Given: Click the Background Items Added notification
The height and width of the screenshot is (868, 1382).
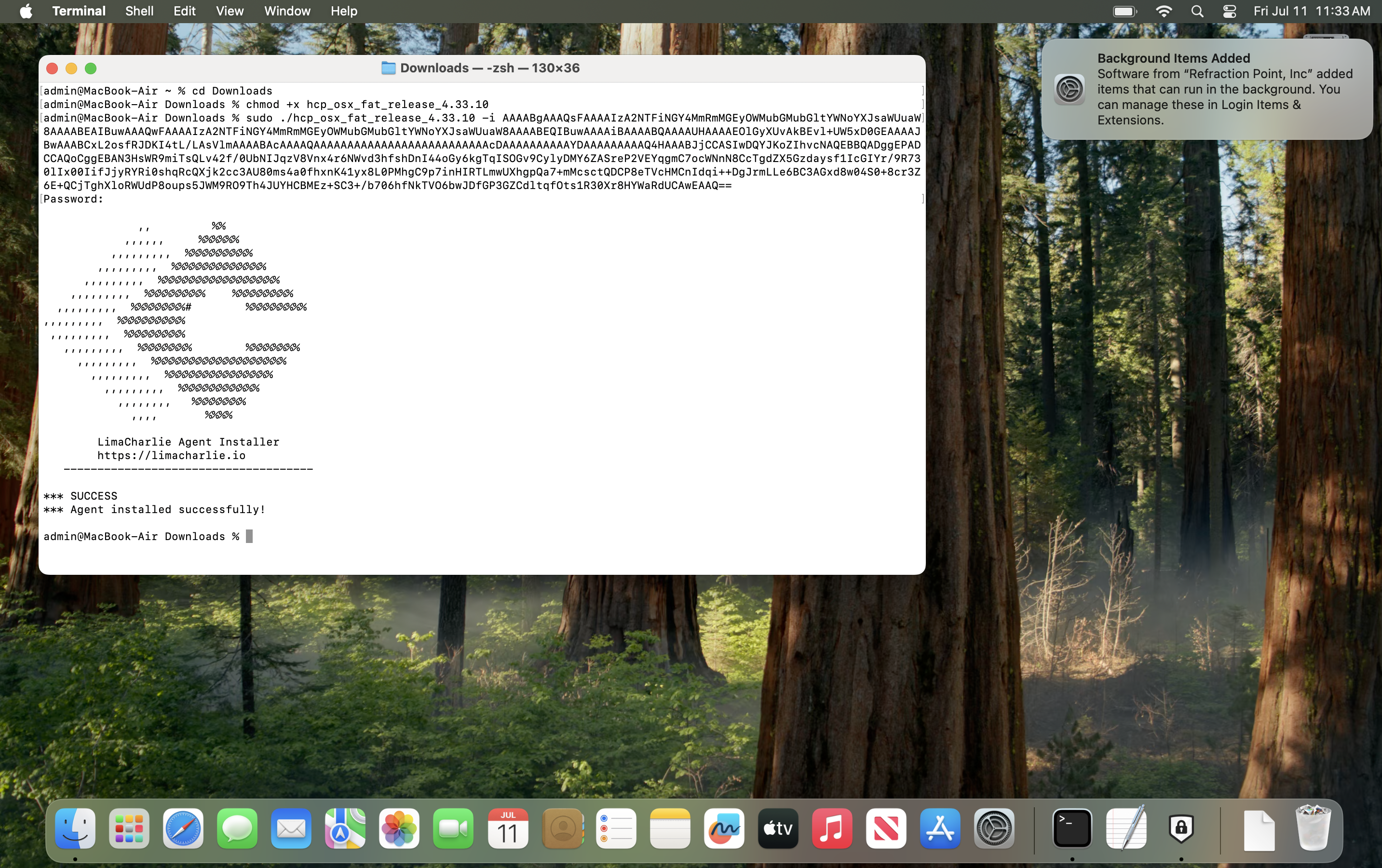Looking at the screenshot, I should tap(1207, 89).
